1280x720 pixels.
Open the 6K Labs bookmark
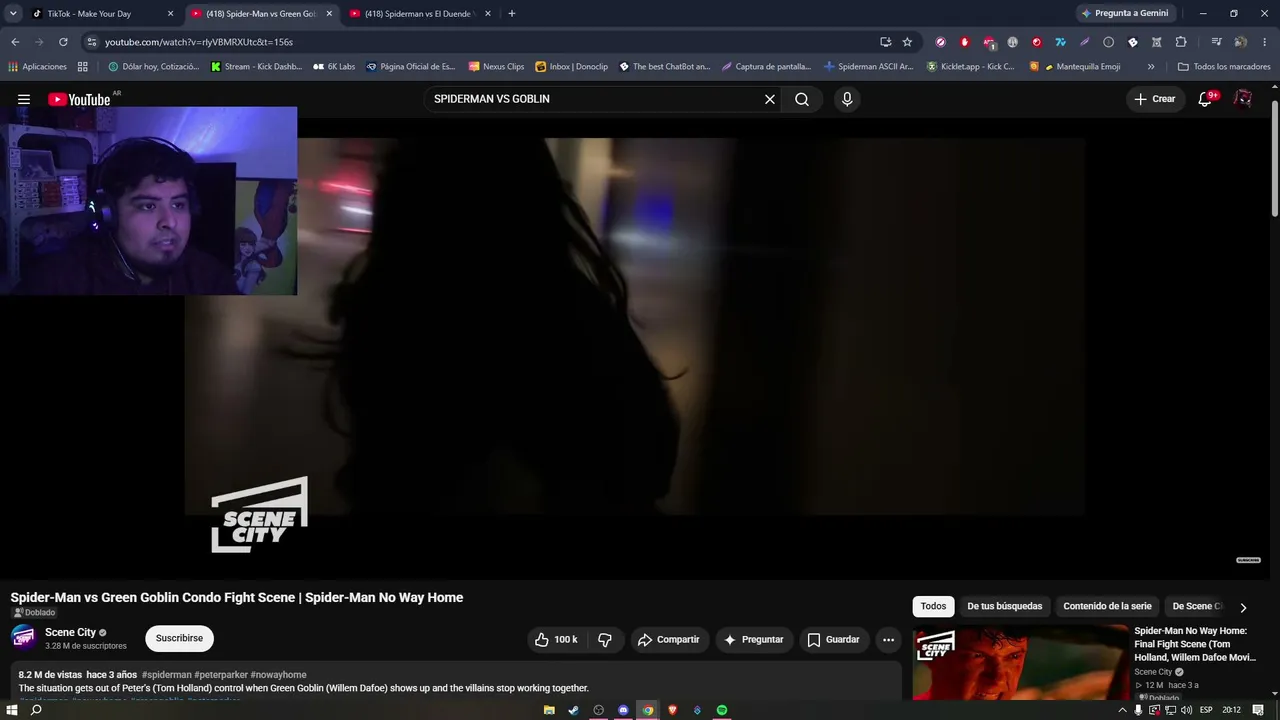(334, 67)
